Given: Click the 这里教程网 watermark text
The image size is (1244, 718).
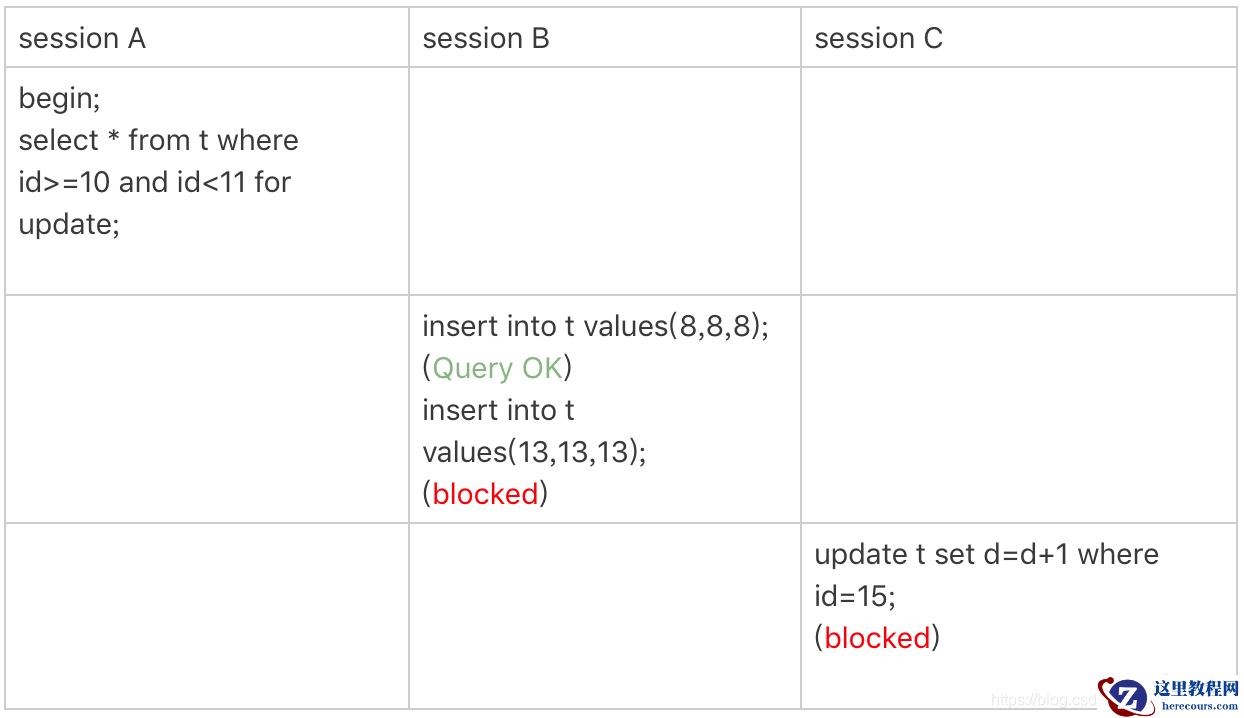Looking at the screenshot, I should click(1195, 688).
